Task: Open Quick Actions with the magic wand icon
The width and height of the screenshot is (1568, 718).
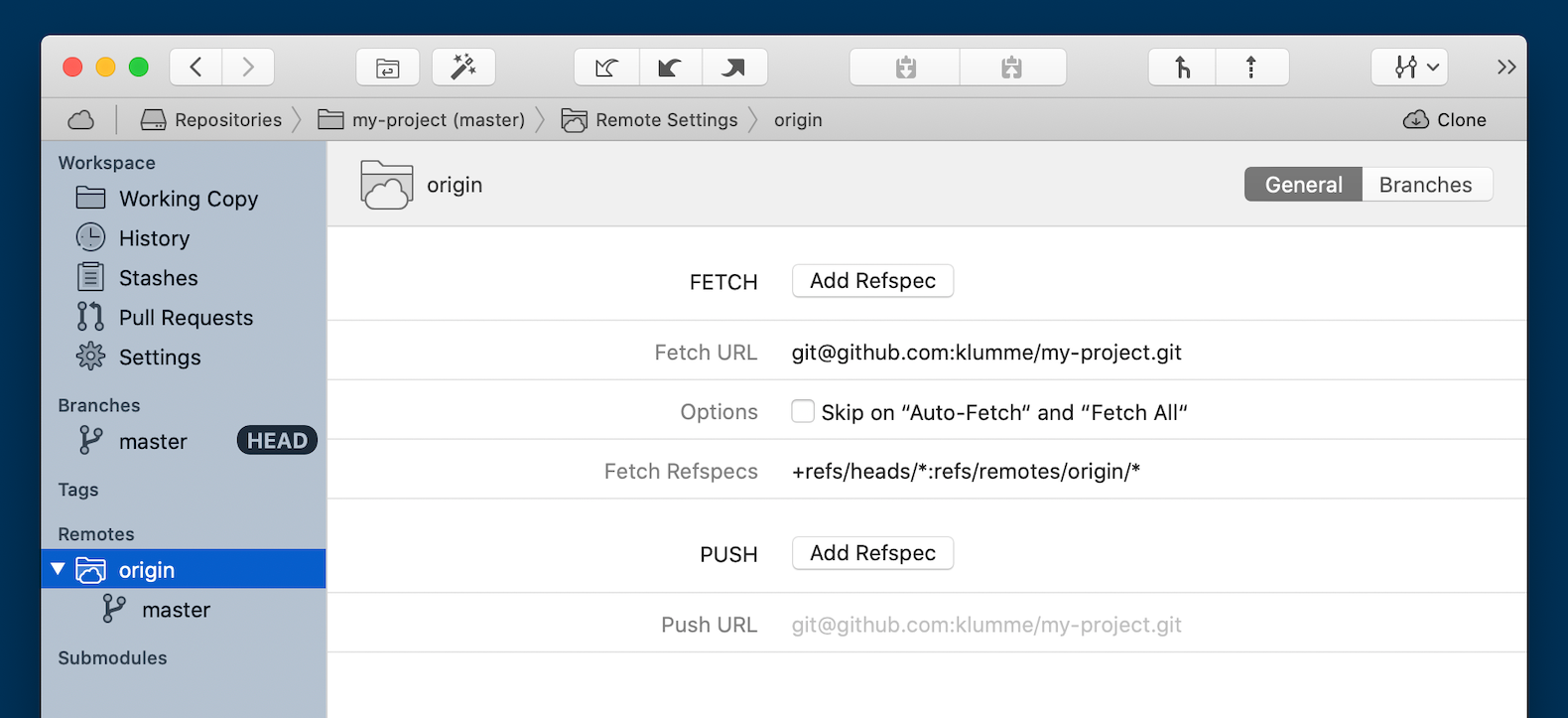Action: pyautogui.click(x=463, y=68)
